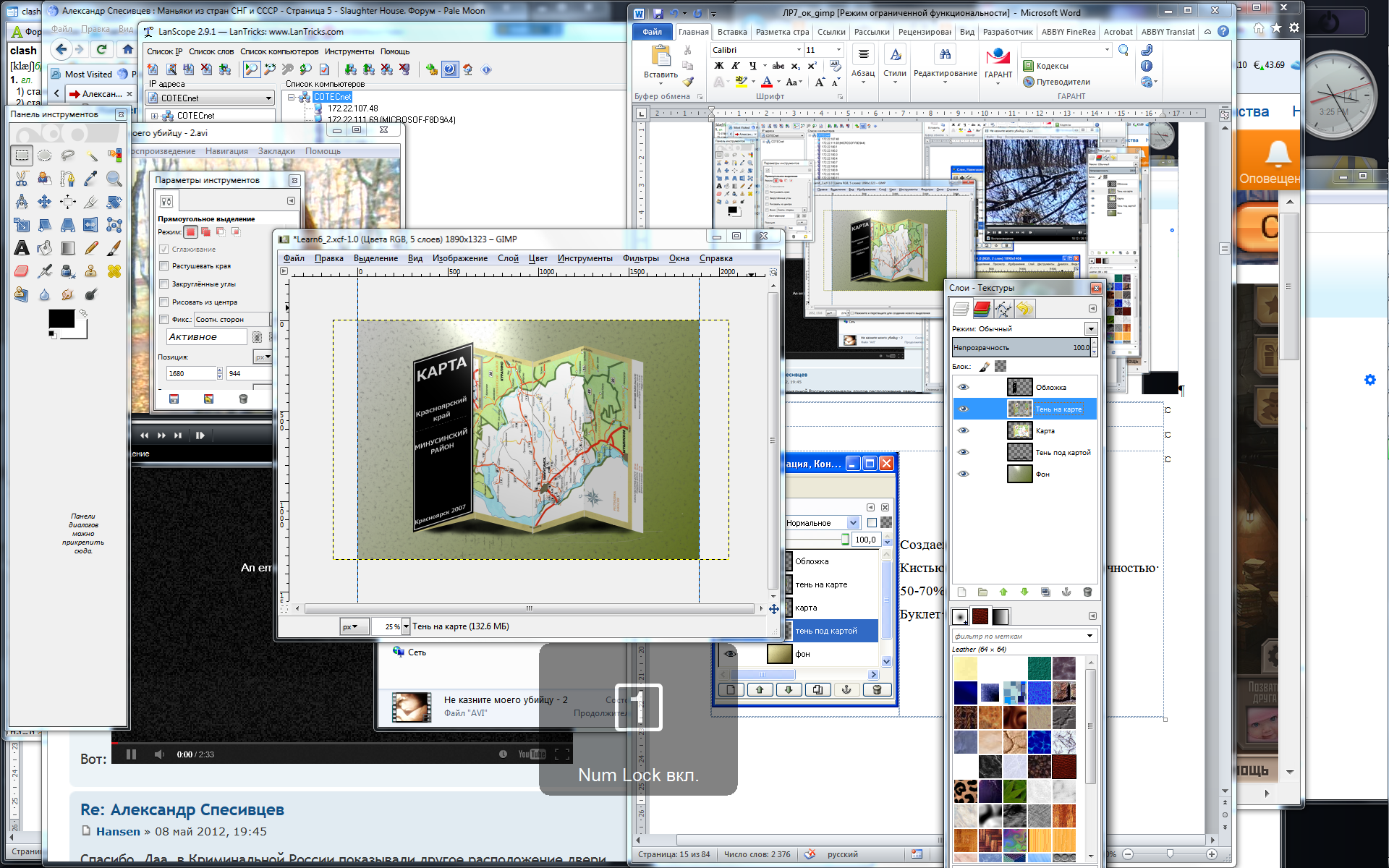The height and width of the screenshot is (868, 1389).
Task: Switch to the Вставка ribbon tab in Word
Action: (732, 32)
